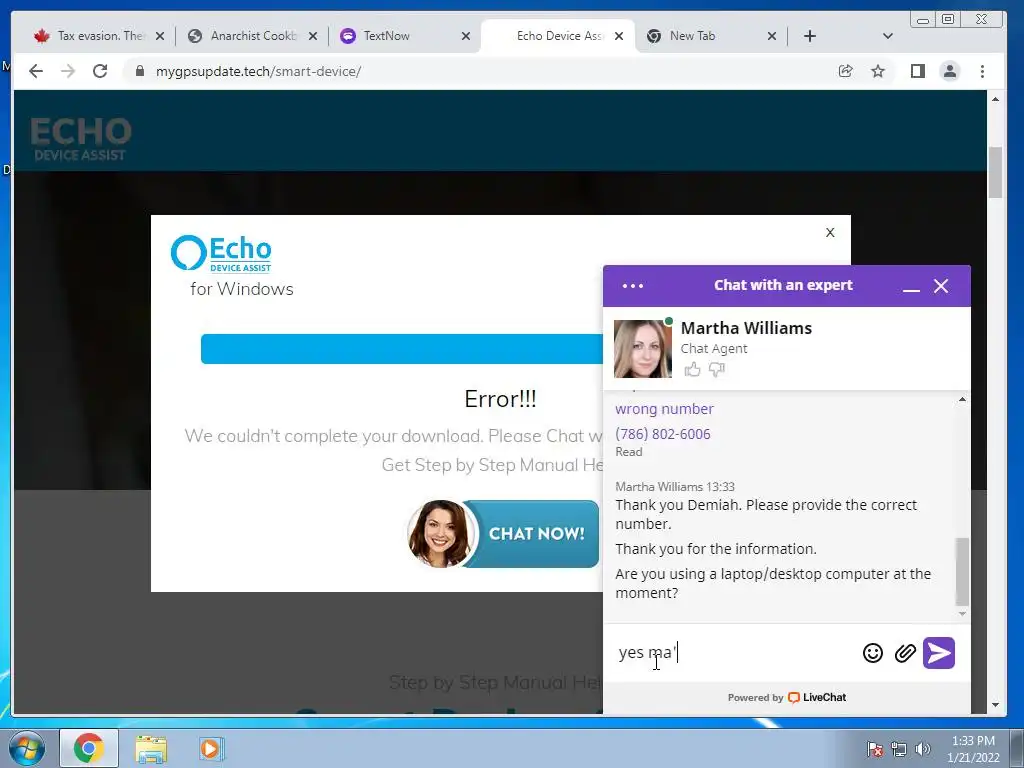View site security lock info
The width and height of the screenshot is (1024, 768).
139,71
